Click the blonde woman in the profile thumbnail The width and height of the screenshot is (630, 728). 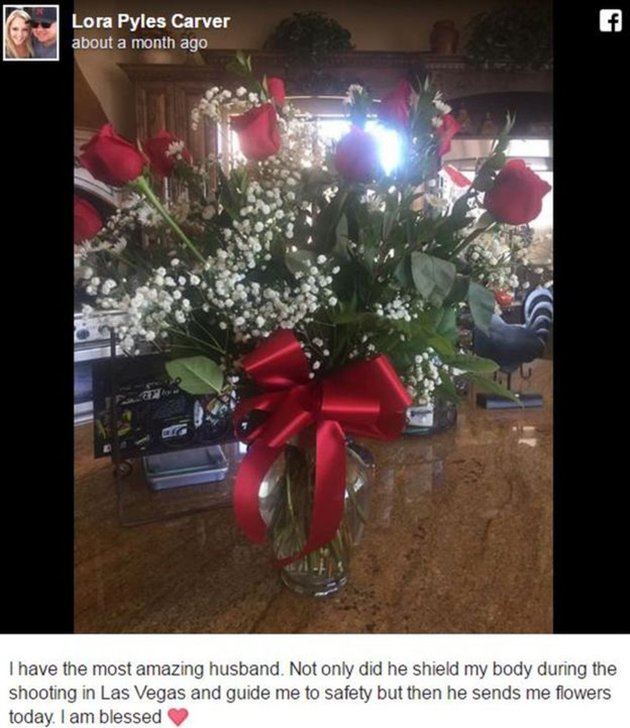(18, 34)
